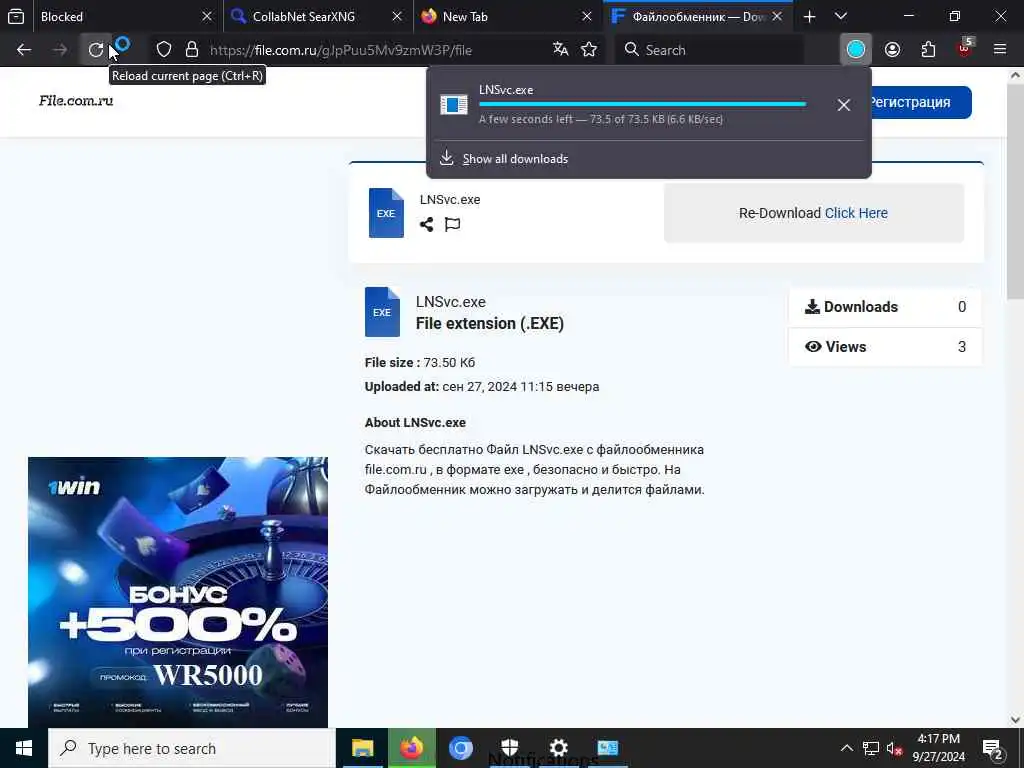Open uBlock Origin extension icon
Image resolution: width=1024 pixels, height=768 pixels.
point(965,48)
